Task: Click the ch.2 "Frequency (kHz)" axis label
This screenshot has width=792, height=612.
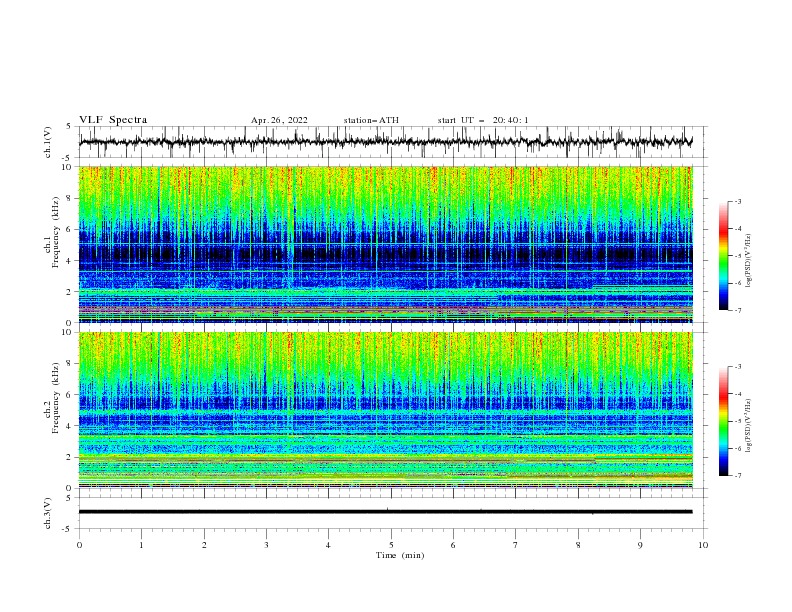Action: (x=55, y=397)
